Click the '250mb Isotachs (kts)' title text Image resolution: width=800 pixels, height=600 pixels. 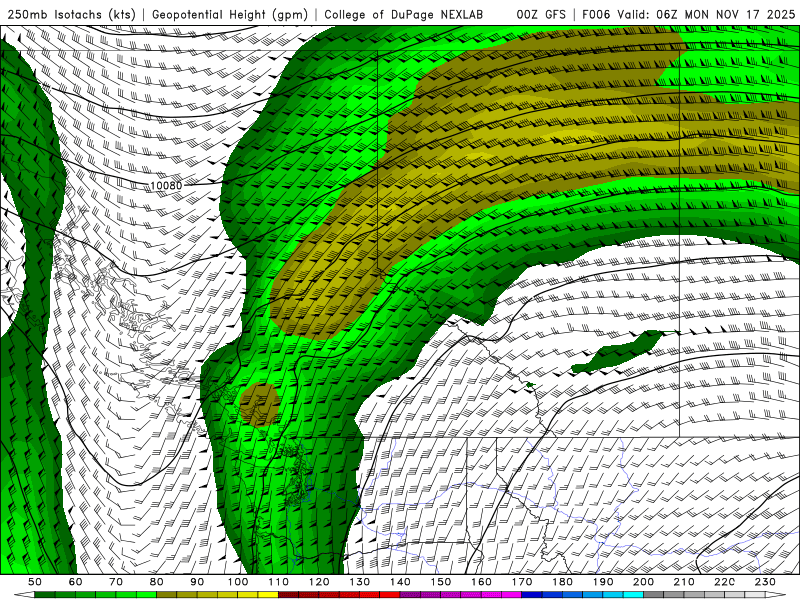pyautogui.click(x=71, y=15)
